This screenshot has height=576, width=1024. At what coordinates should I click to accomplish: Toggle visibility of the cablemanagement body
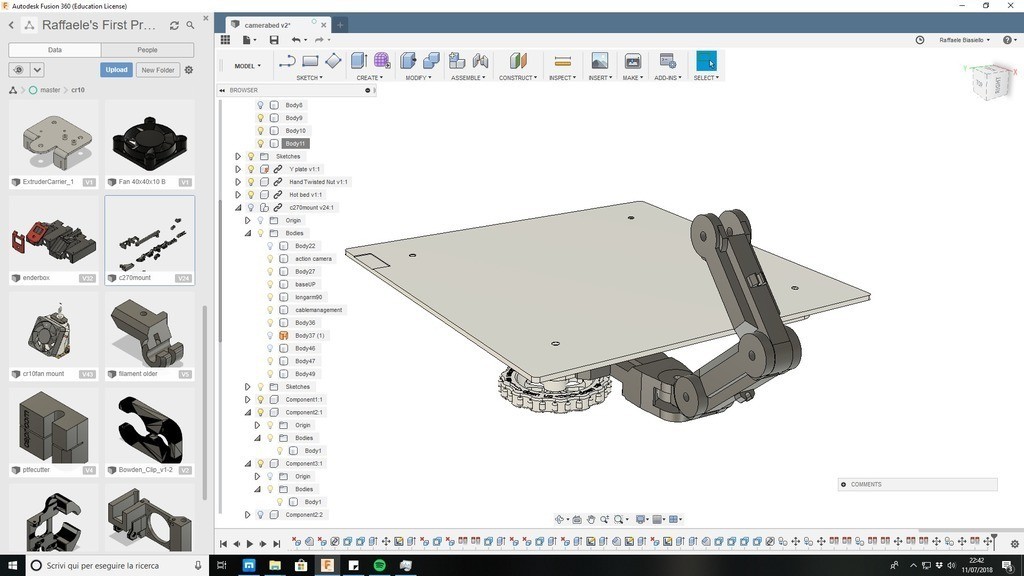(x=270, y=310)
